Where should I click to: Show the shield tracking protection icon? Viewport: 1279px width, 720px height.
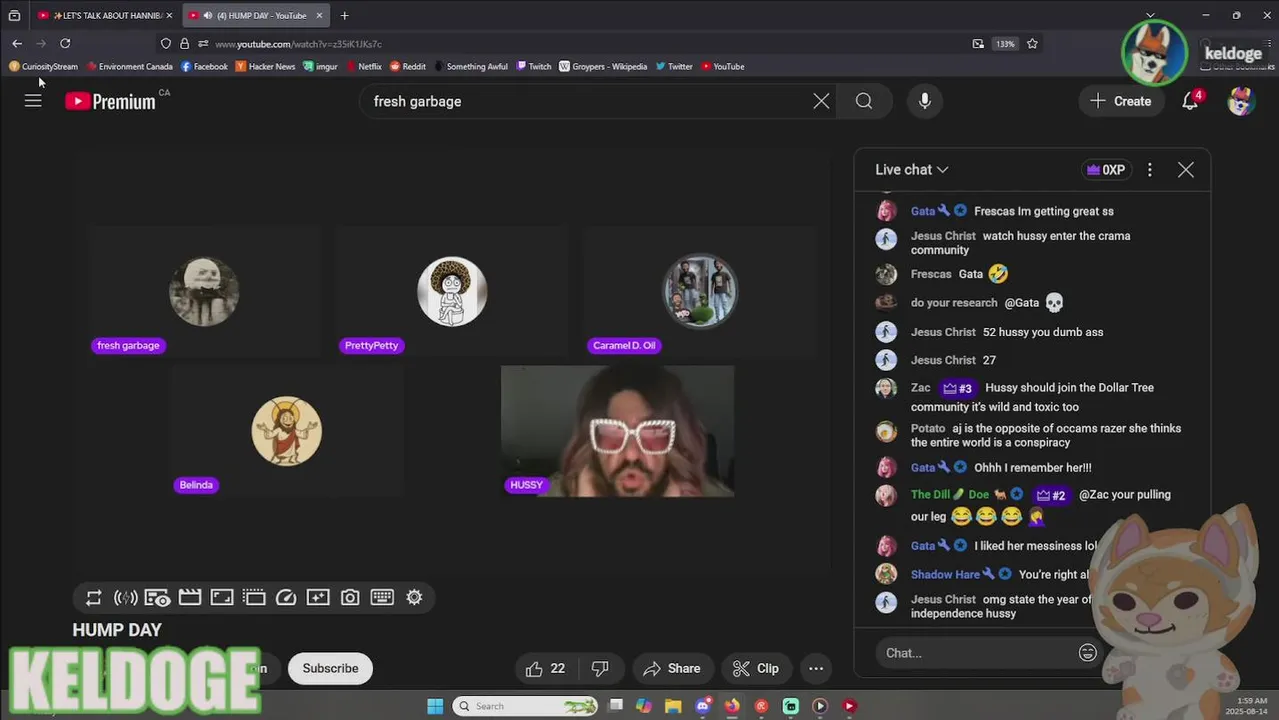click(166, 44)
